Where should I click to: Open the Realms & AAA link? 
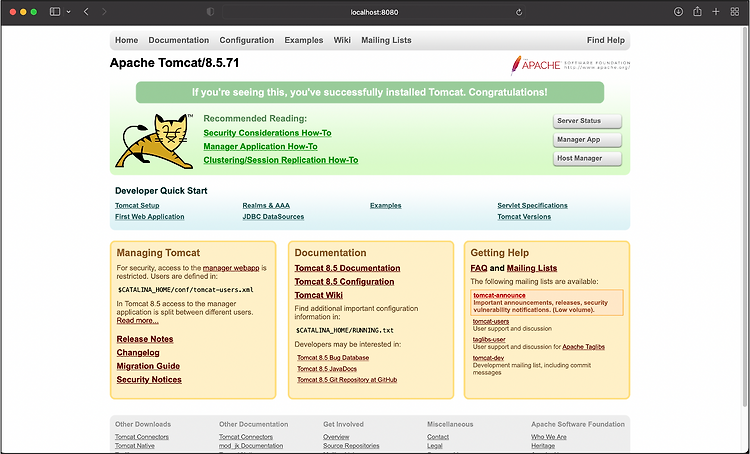coord(266,205)
